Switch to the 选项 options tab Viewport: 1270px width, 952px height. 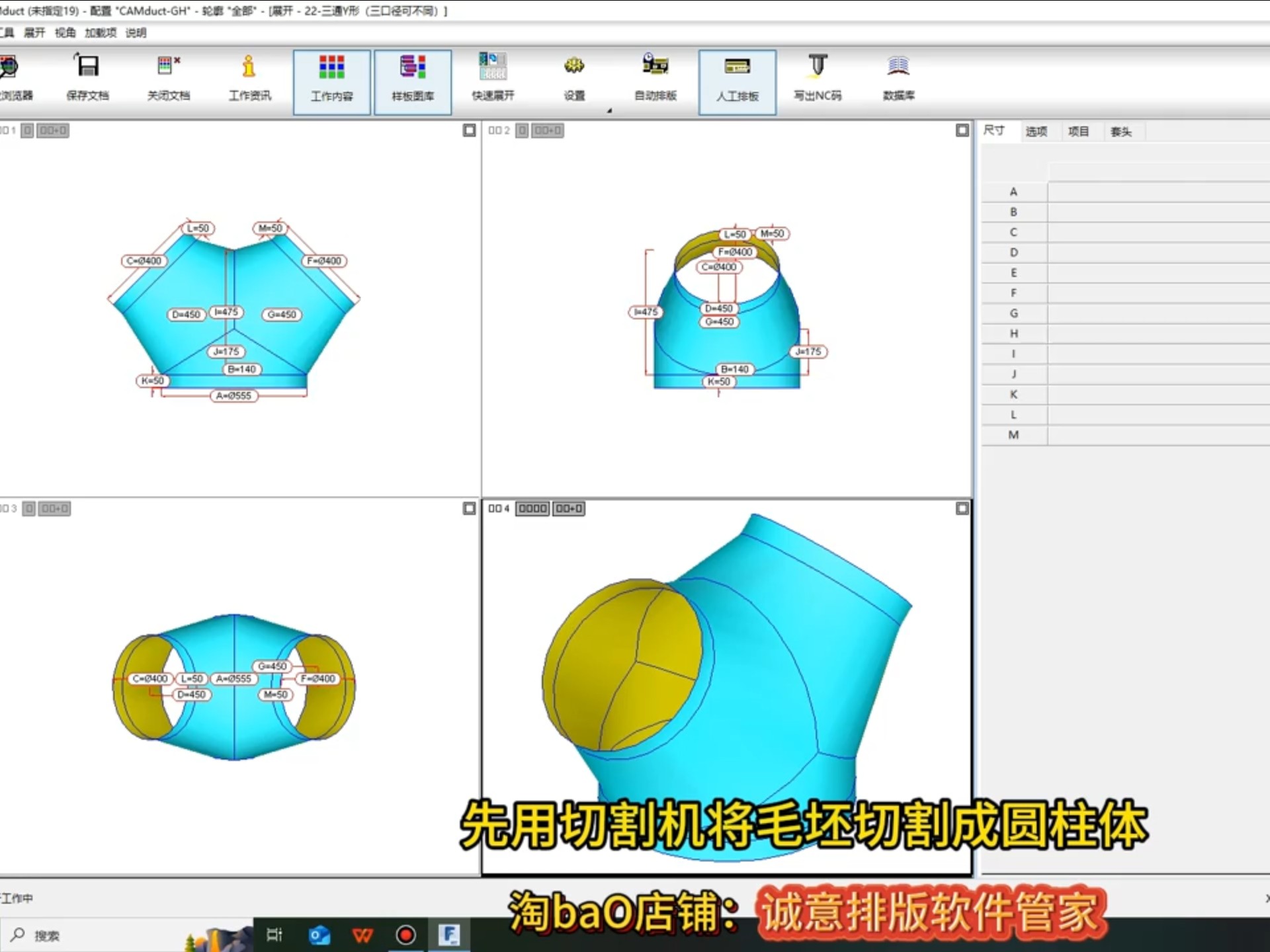pyautogui.click(x=1036, y=132)
